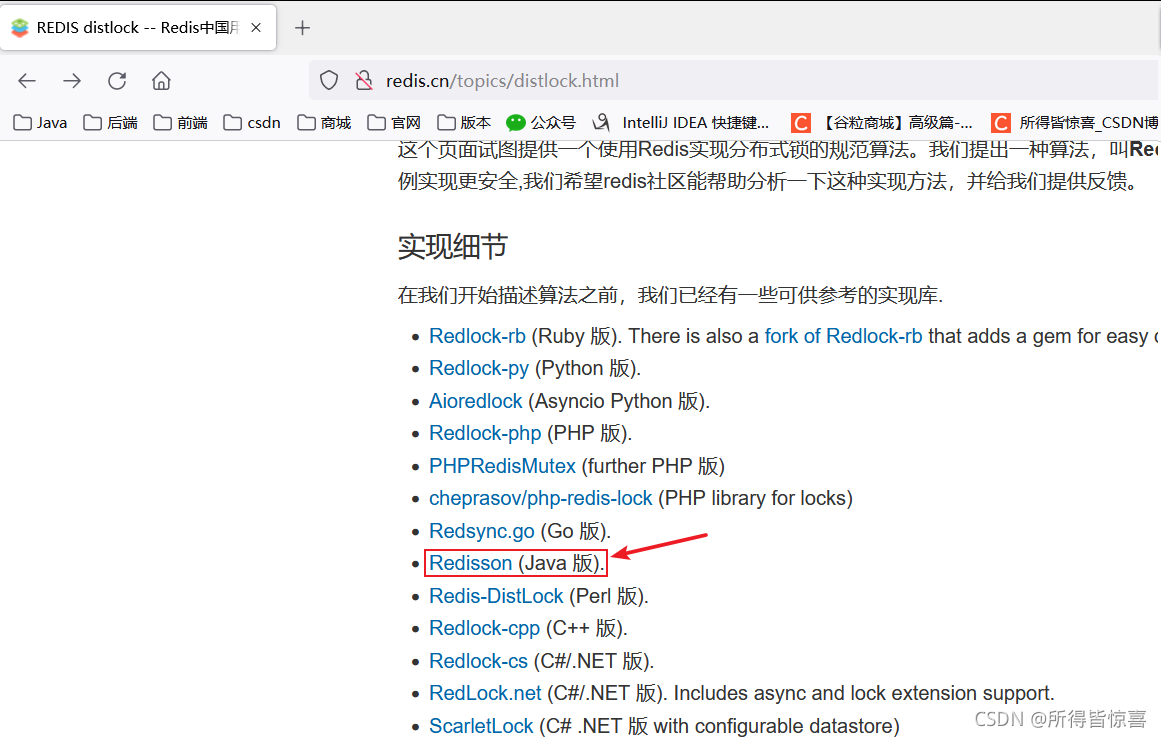
Task: Open the 公众号 WeChat bookmark
Action: (x=541, y=122)
